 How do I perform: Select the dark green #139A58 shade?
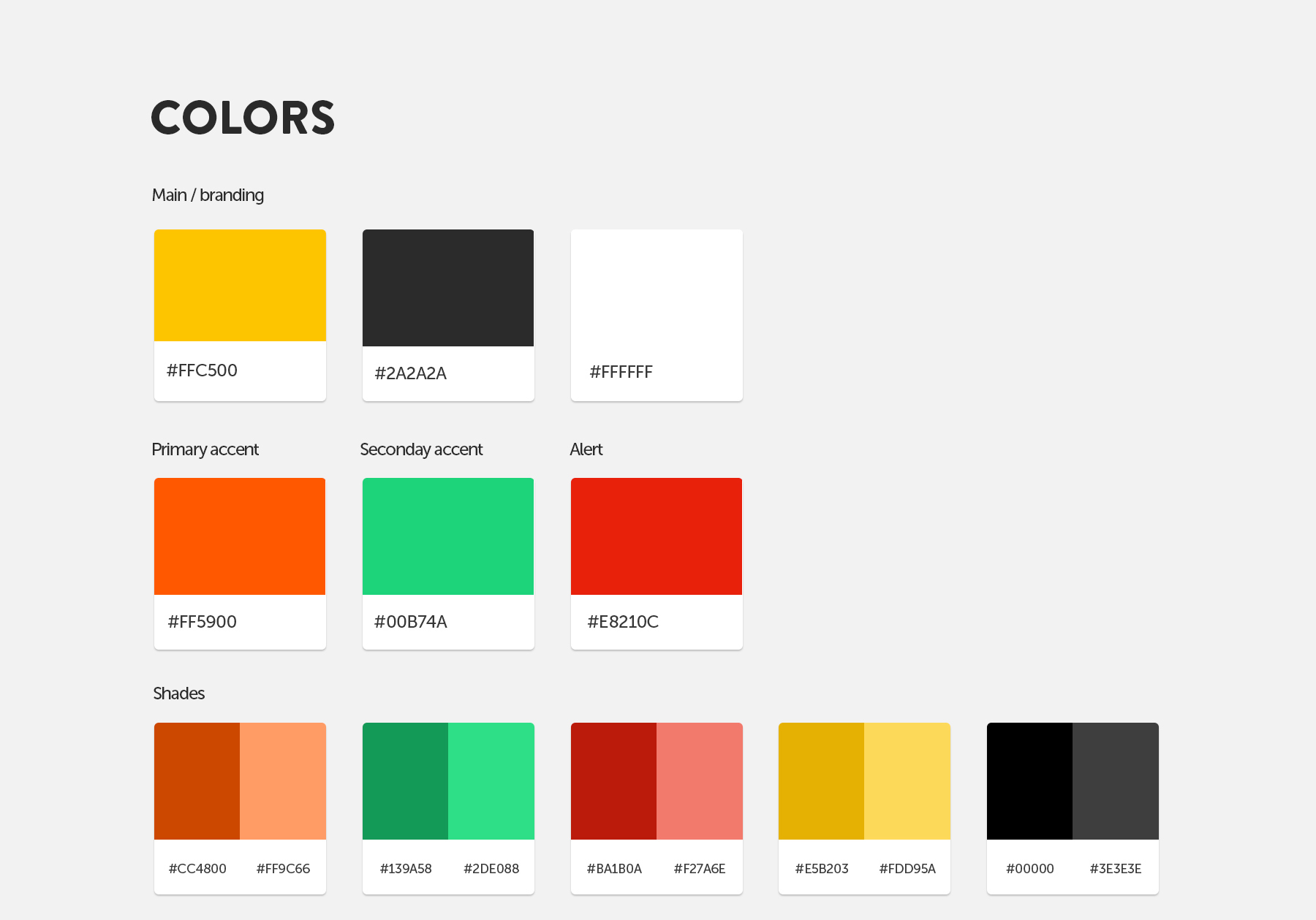405,781
